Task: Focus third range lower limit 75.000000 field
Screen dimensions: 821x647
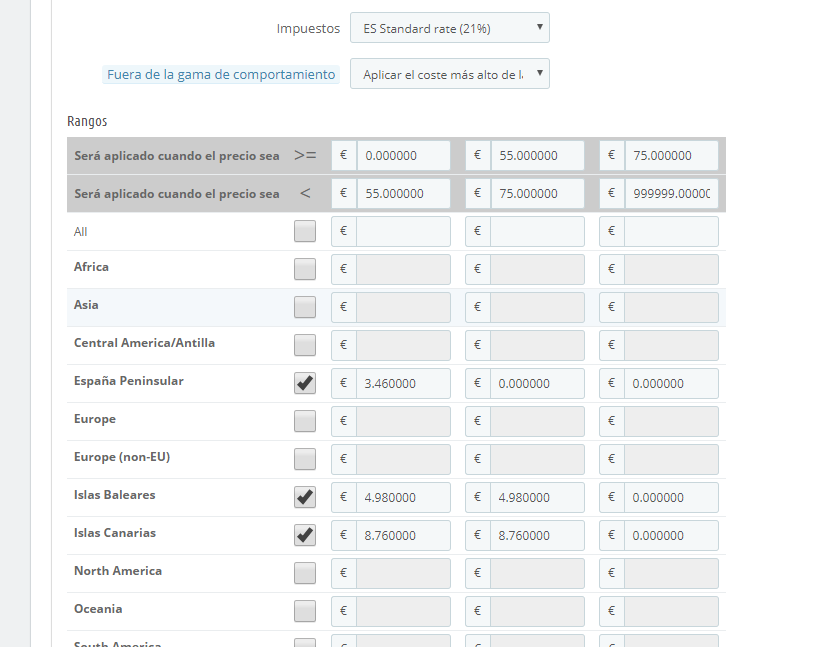Action: click(x=671, y=156)
